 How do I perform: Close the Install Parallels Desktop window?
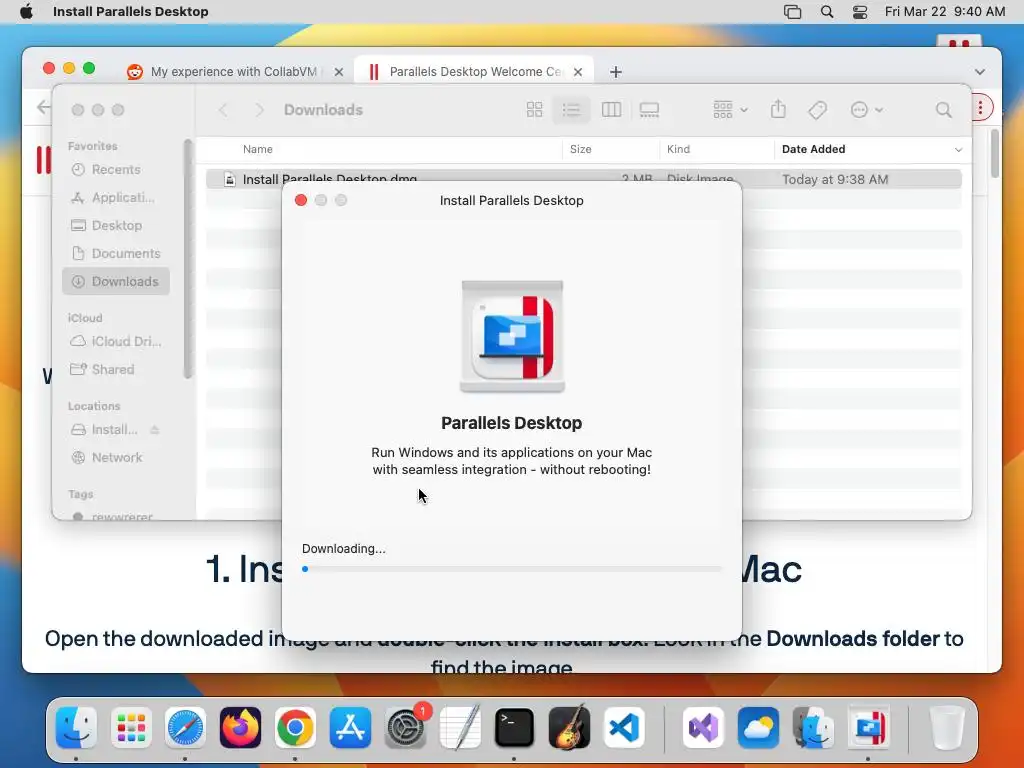(x=301, y=200)
